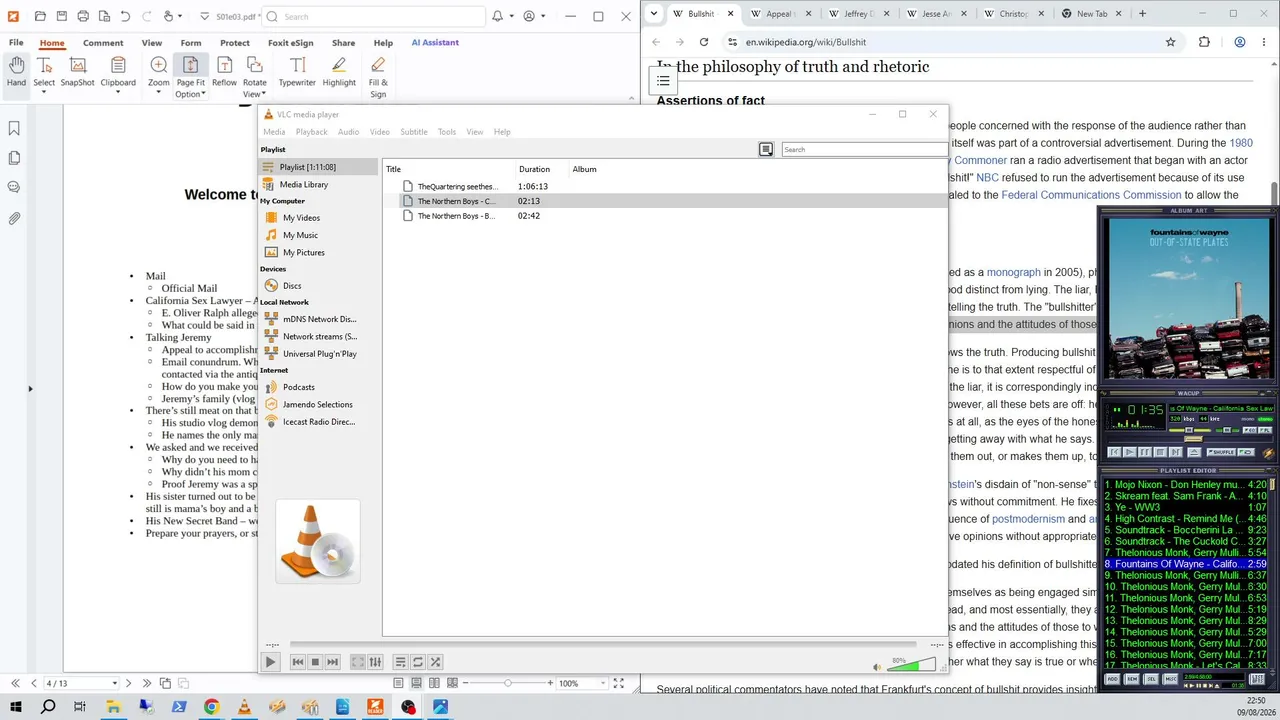The image size is (1280, 720).
Task: Open the Zoom dropdown in Foxit ribbon
Action: coord(158,93)
